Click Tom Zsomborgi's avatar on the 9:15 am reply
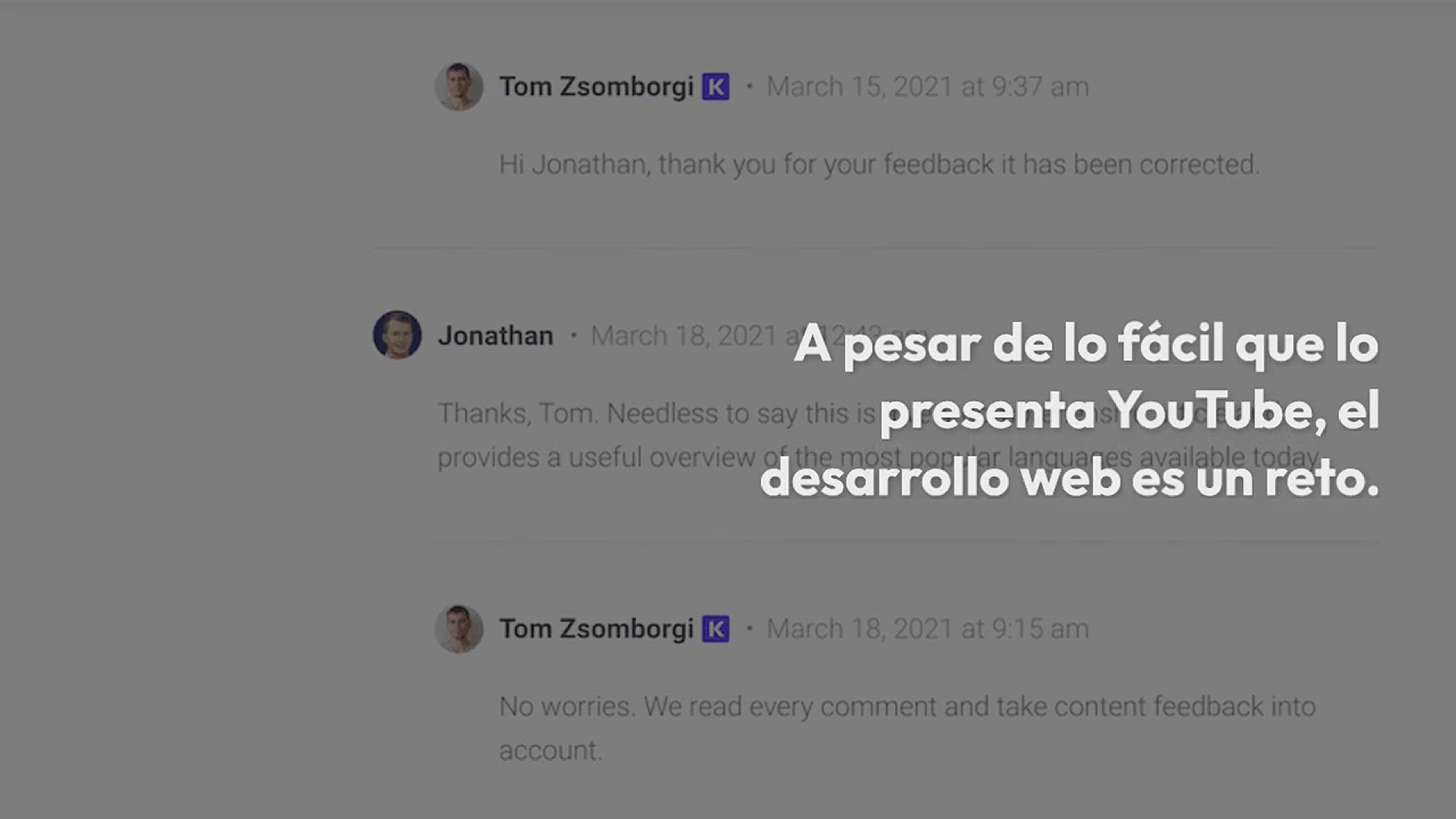 pyautogui.click(x=459, y=629)
